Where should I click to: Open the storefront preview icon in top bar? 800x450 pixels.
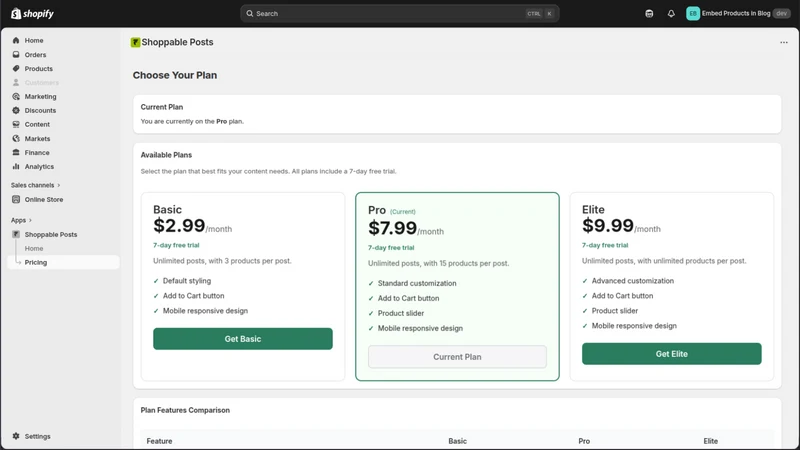point(649,14)
